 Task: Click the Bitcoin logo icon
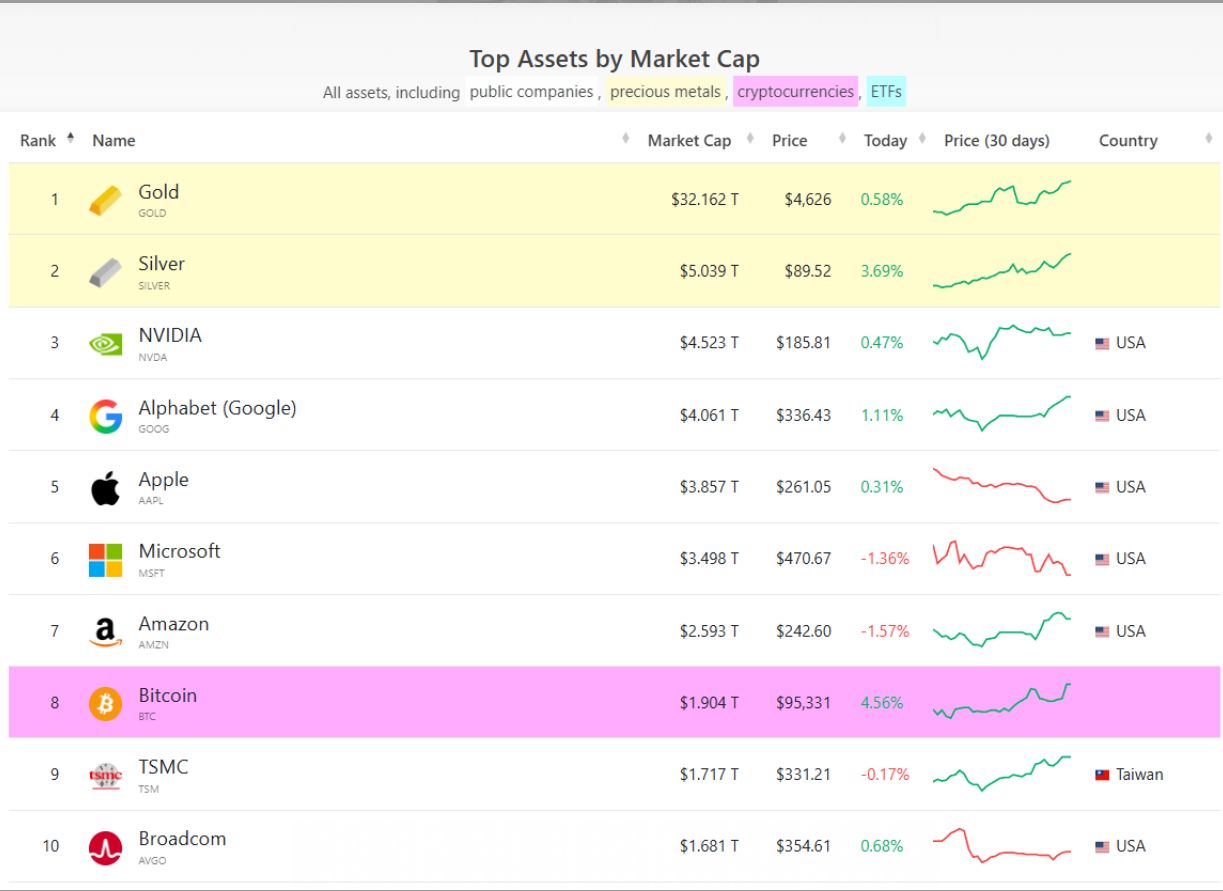pyautogui.click(x=105, y=703)
